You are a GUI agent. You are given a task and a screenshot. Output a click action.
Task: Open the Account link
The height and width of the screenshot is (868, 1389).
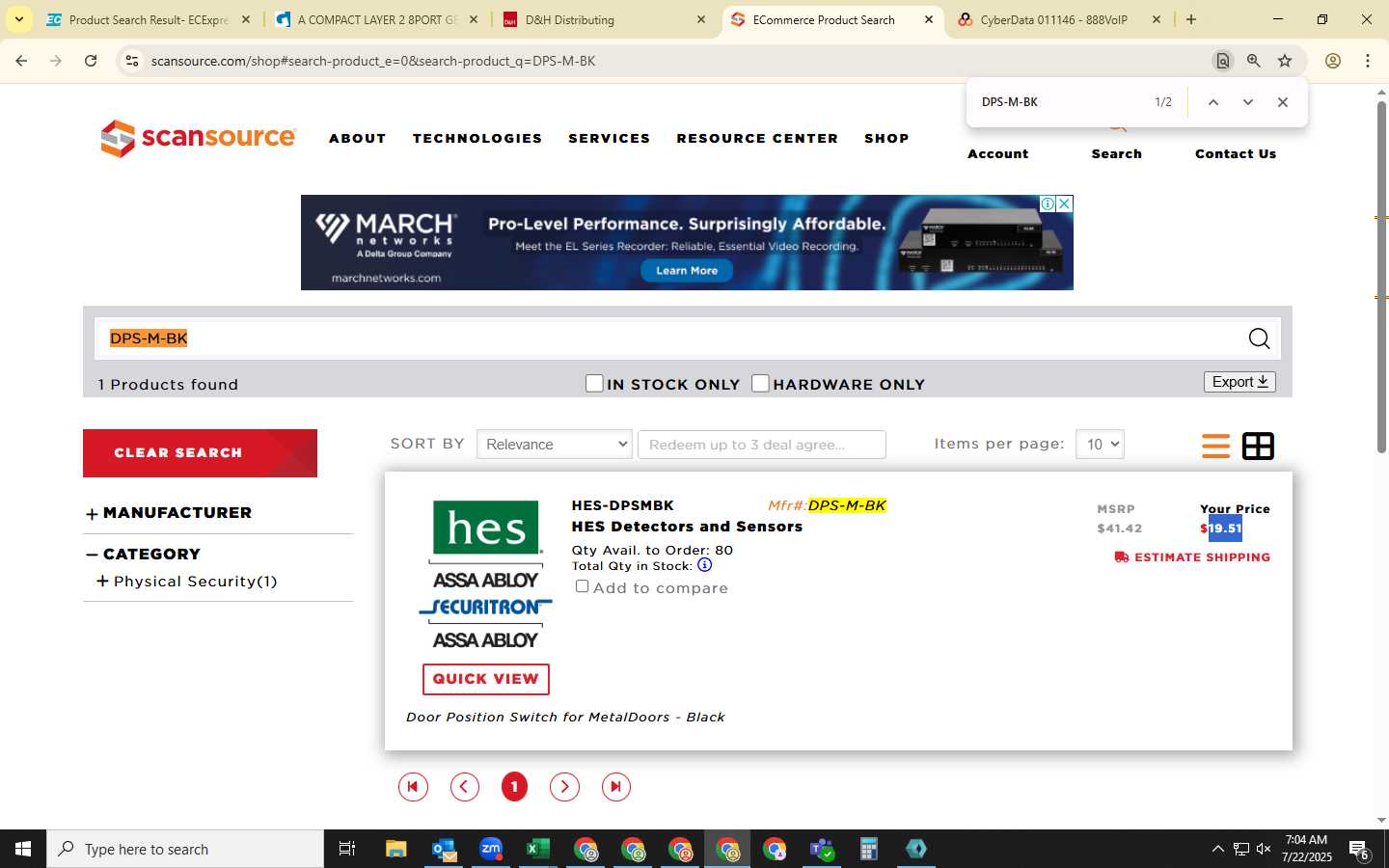click(997, 154)
